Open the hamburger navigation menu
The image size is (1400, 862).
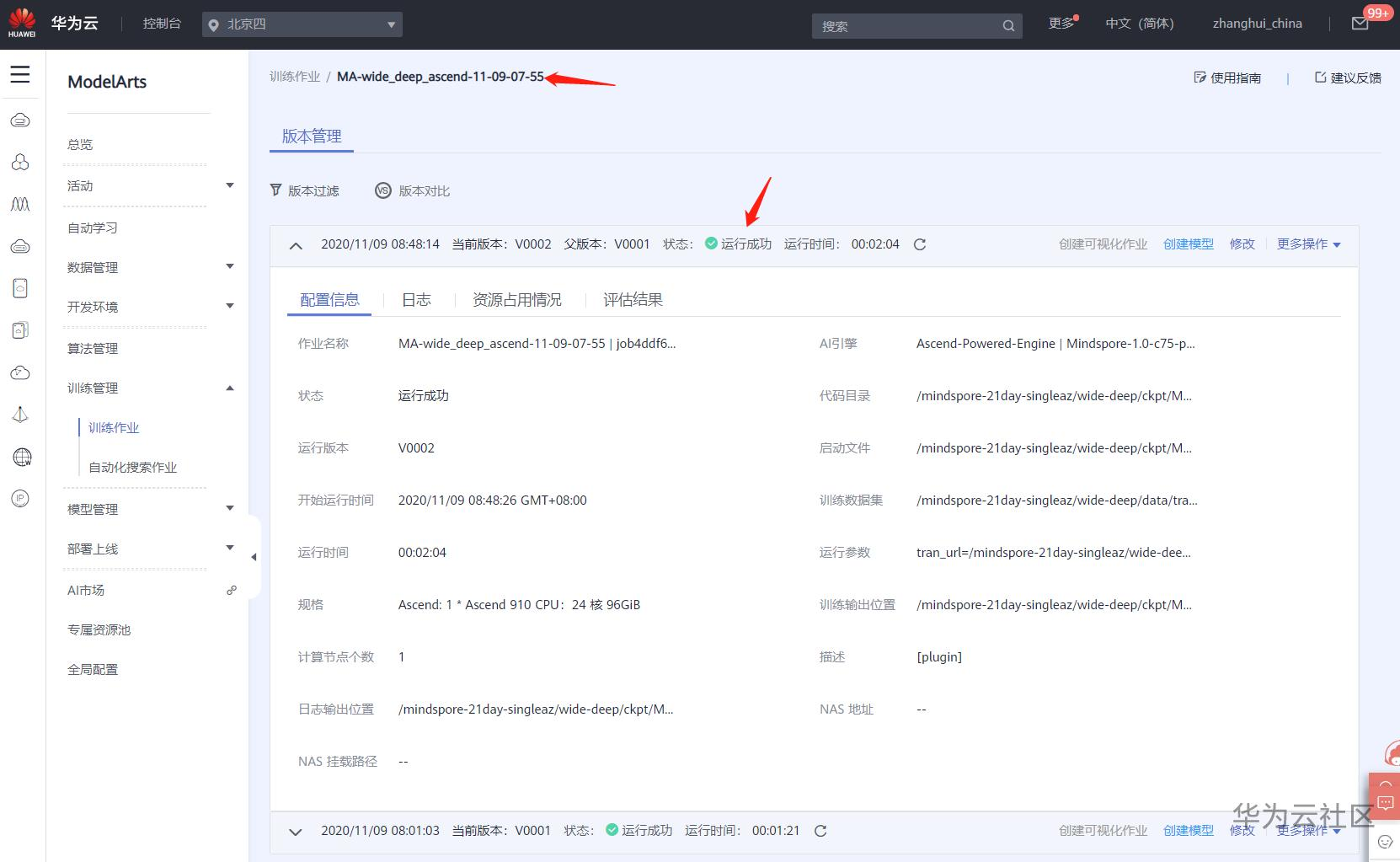(x=20, y=74)
